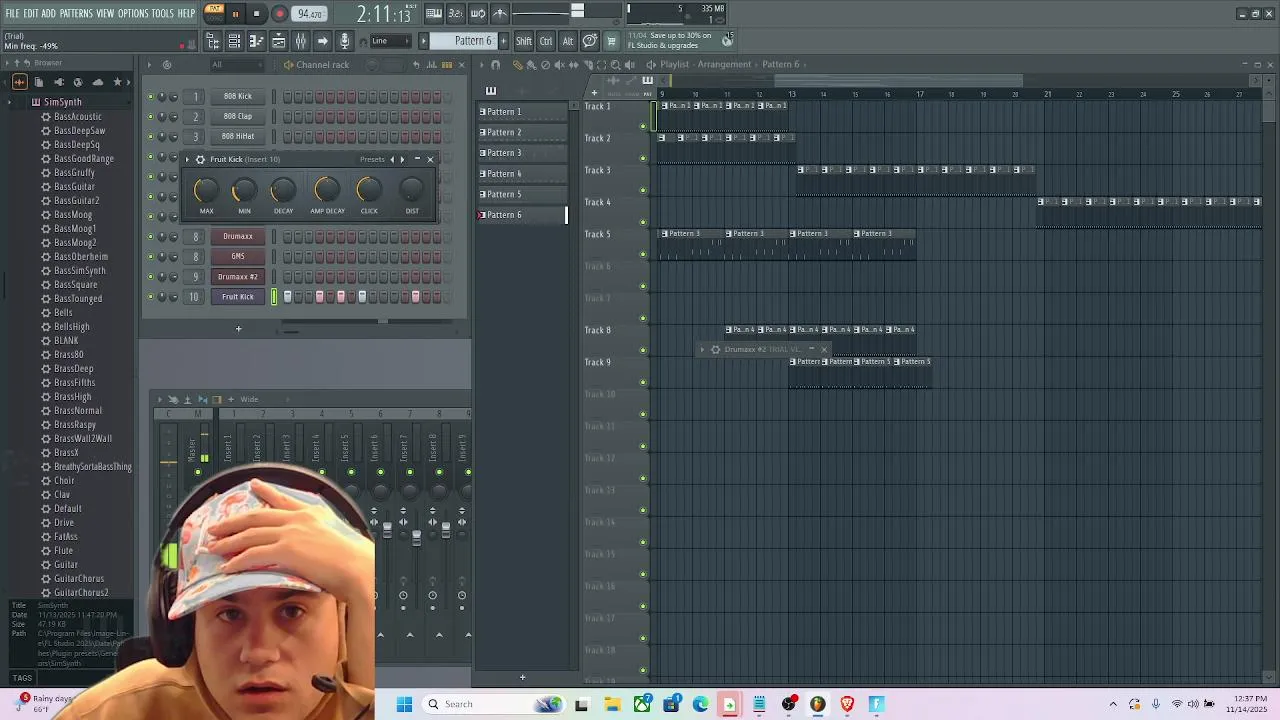Open the HELP menu
1280x720 pixels.
click(x=186, y=13)
